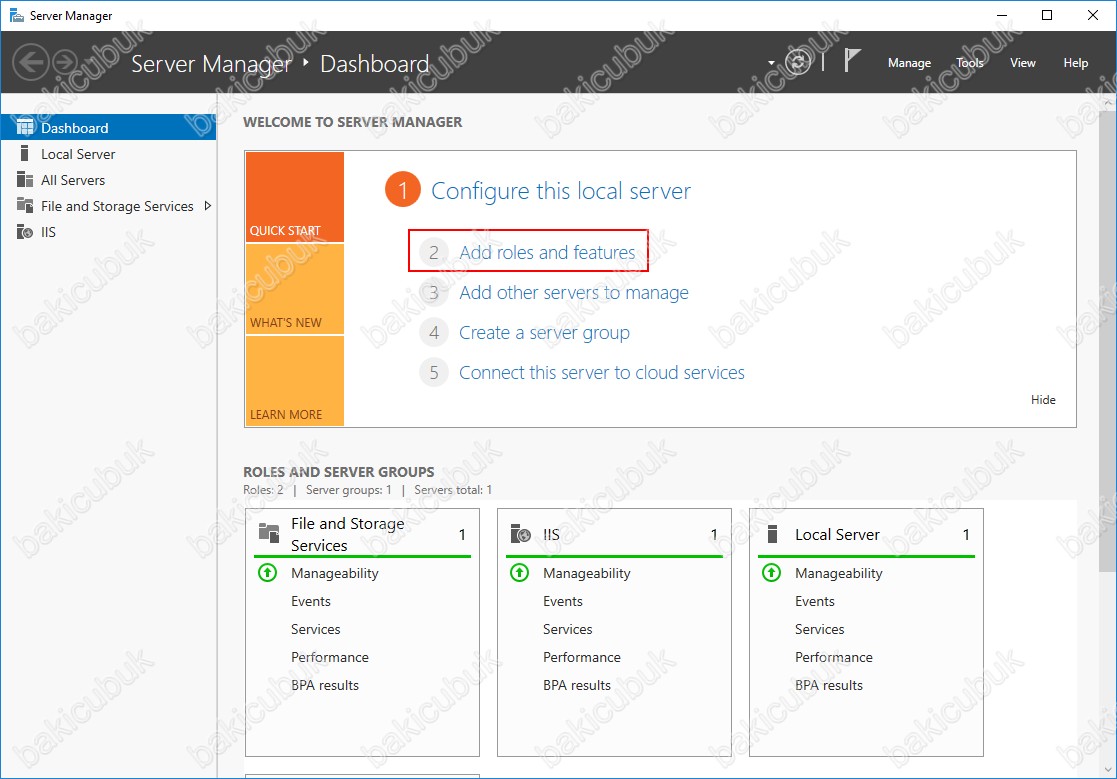1117x779 pixels.
Task: Open BPA results in Local Server tile
Action: click(x=829, y=685)
